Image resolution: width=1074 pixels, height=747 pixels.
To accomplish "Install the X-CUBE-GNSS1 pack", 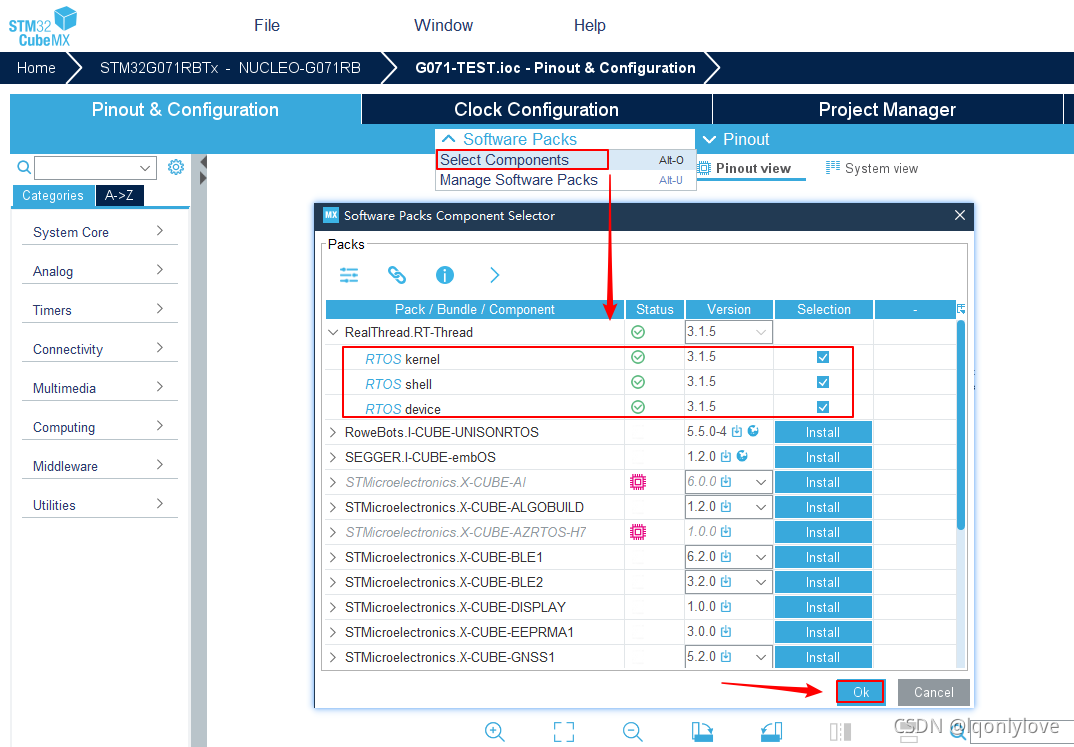I will 823,657.
